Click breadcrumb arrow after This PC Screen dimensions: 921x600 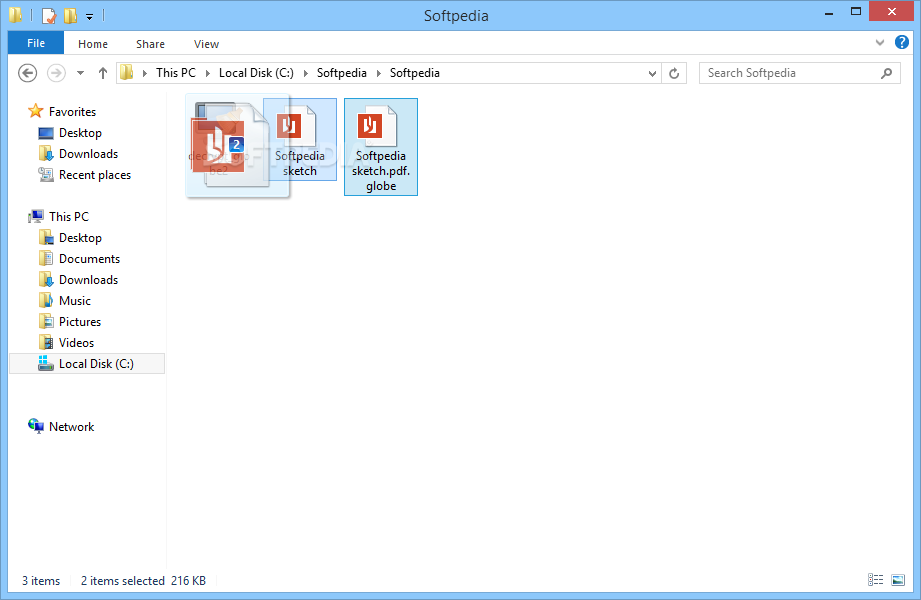208,73
